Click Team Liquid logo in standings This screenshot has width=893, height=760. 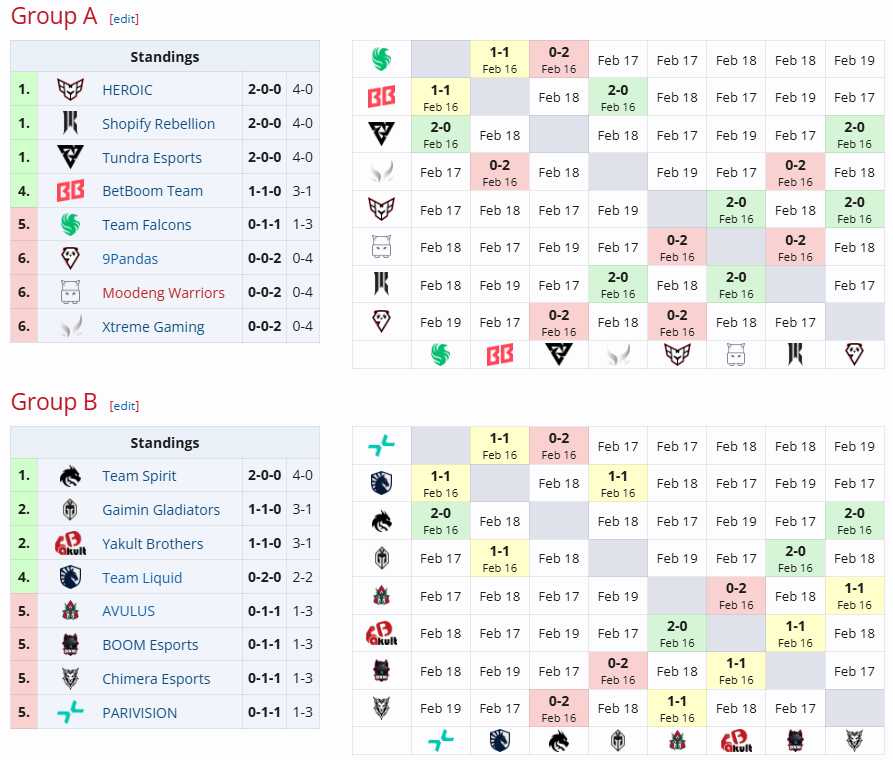point(71,577)
